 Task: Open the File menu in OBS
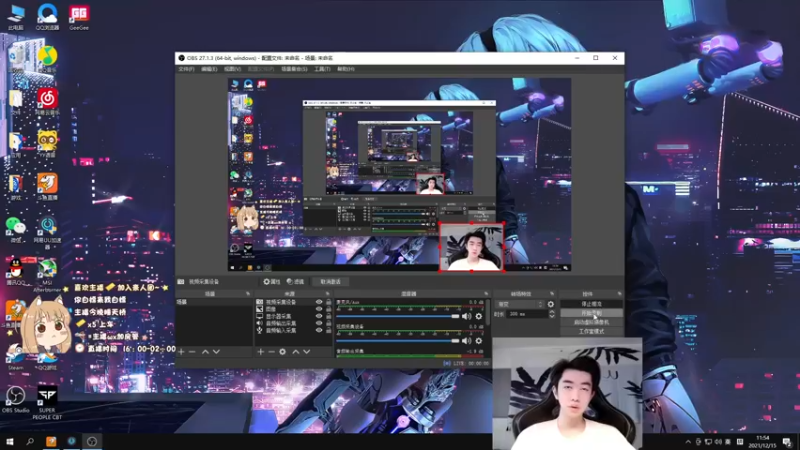(186, 69)
